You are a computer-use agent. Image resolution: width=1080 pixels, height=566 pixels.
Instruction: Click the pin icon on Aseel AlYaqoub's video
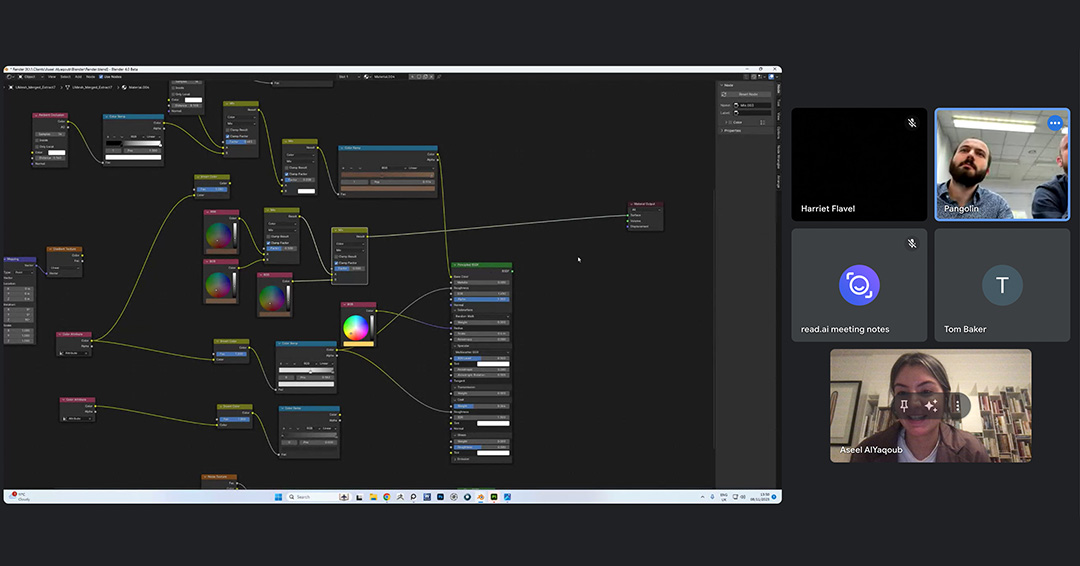click(904, 405)
